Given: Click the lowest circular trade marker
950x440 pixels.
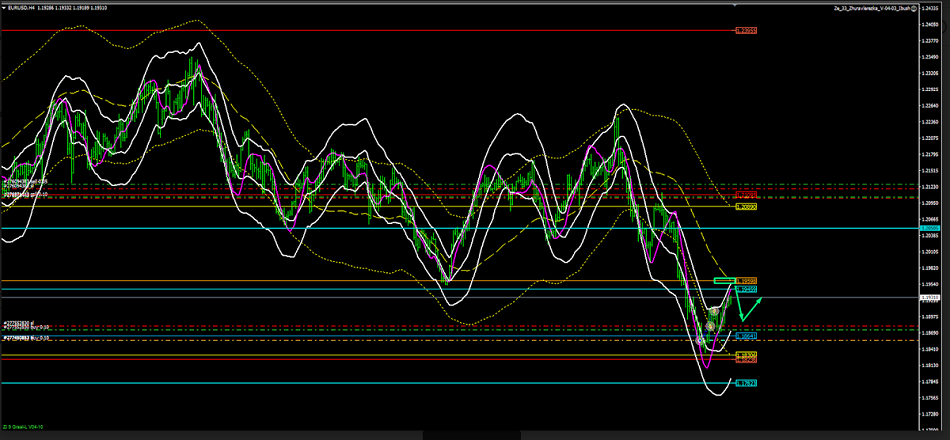Looking at the screenshot, I should pyautogui.click(x=700, y=341).
